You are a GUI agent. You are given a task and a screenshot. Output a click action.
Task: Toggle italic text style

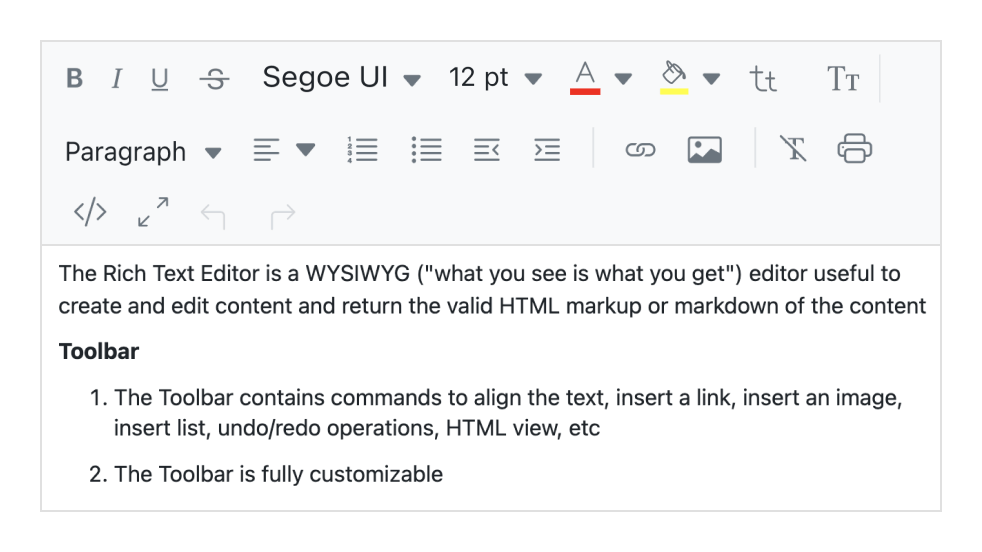[117, 79]
